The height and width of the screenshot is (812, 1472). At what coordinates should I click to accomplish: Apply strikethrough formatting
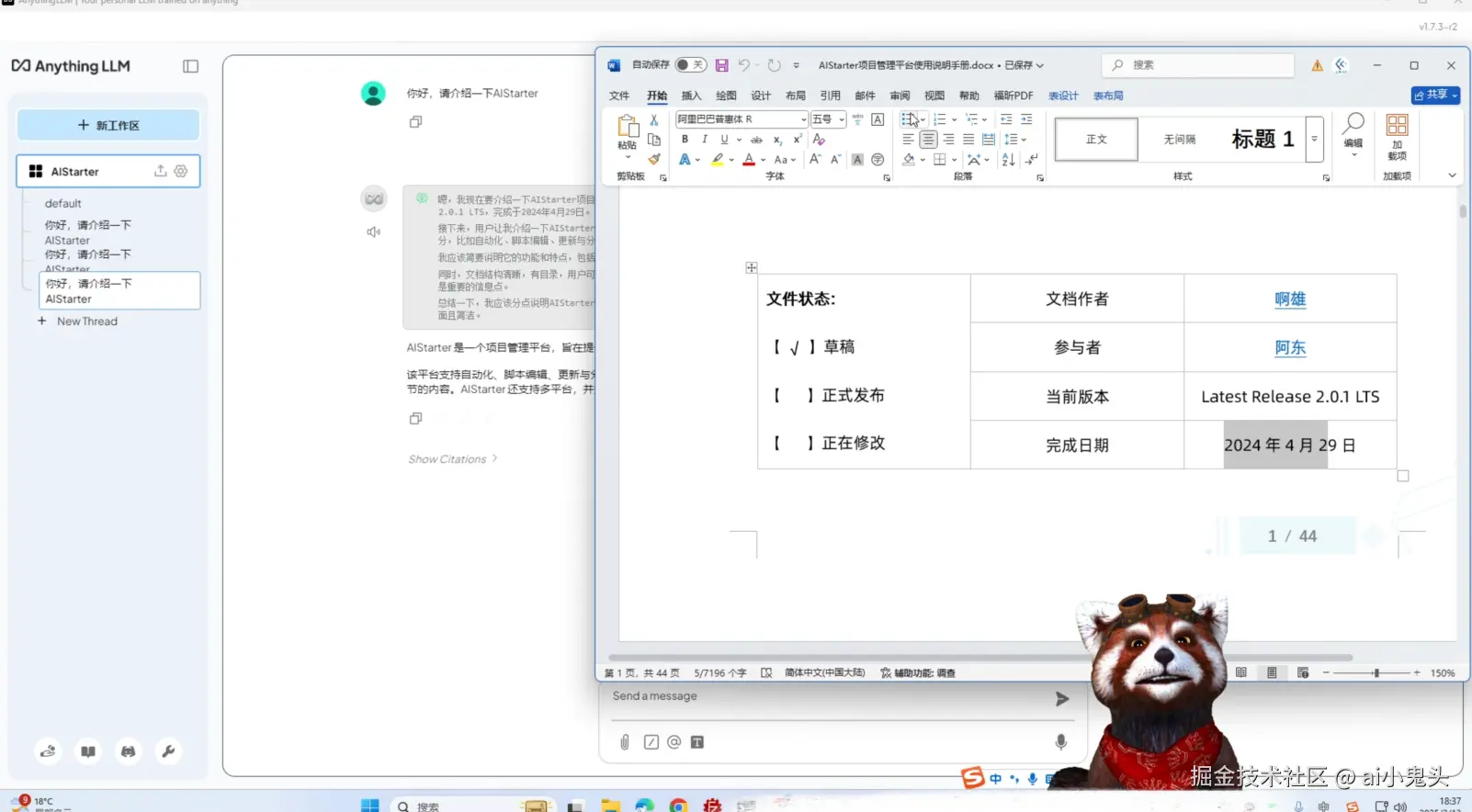click(x=756, y=140)
